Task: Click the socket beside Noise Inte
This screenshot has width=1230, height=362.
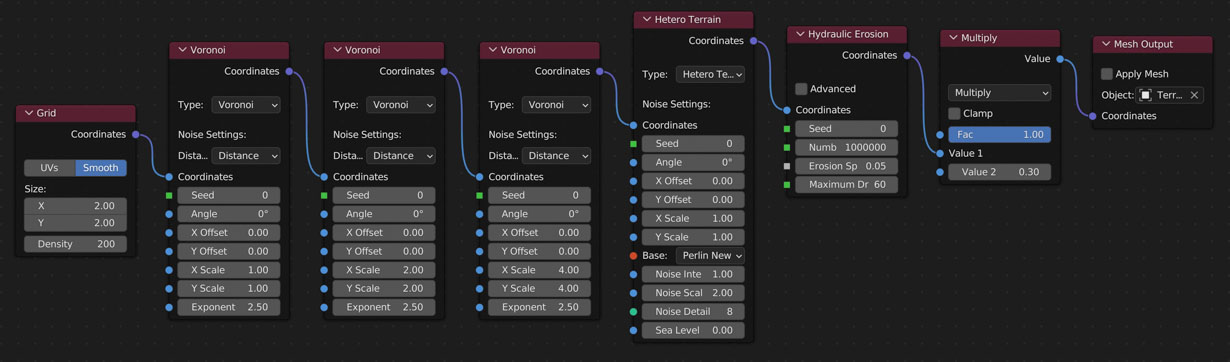Action: point(634,274)
